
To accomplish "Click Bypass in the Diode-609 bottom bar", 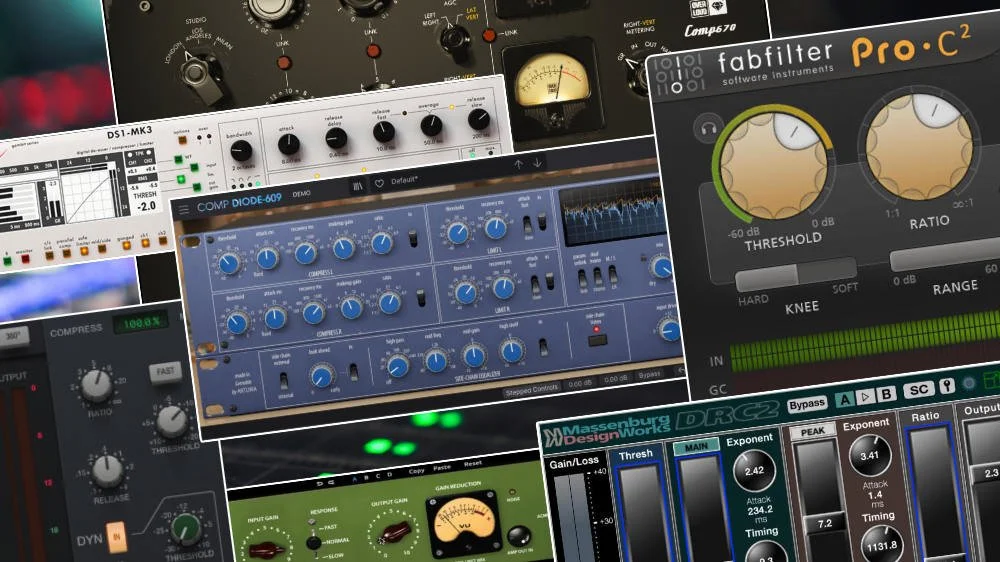I will tap(649, 374).
